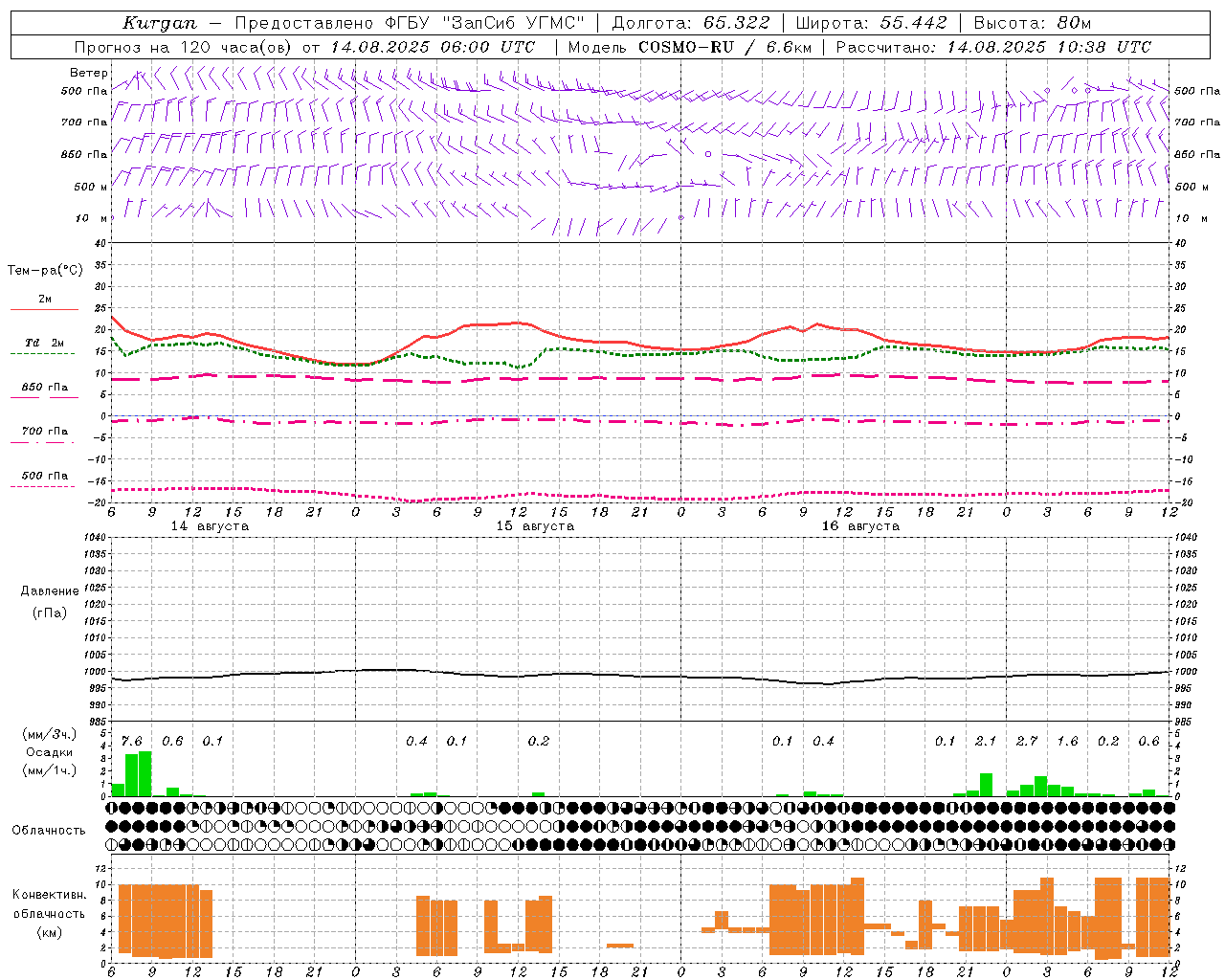Image resolution: width=1225 pixels, height=980 pixels.
Task: Click the "(мм/1ч.)" hourly precipitation unit label
Action: coord(50,770)
